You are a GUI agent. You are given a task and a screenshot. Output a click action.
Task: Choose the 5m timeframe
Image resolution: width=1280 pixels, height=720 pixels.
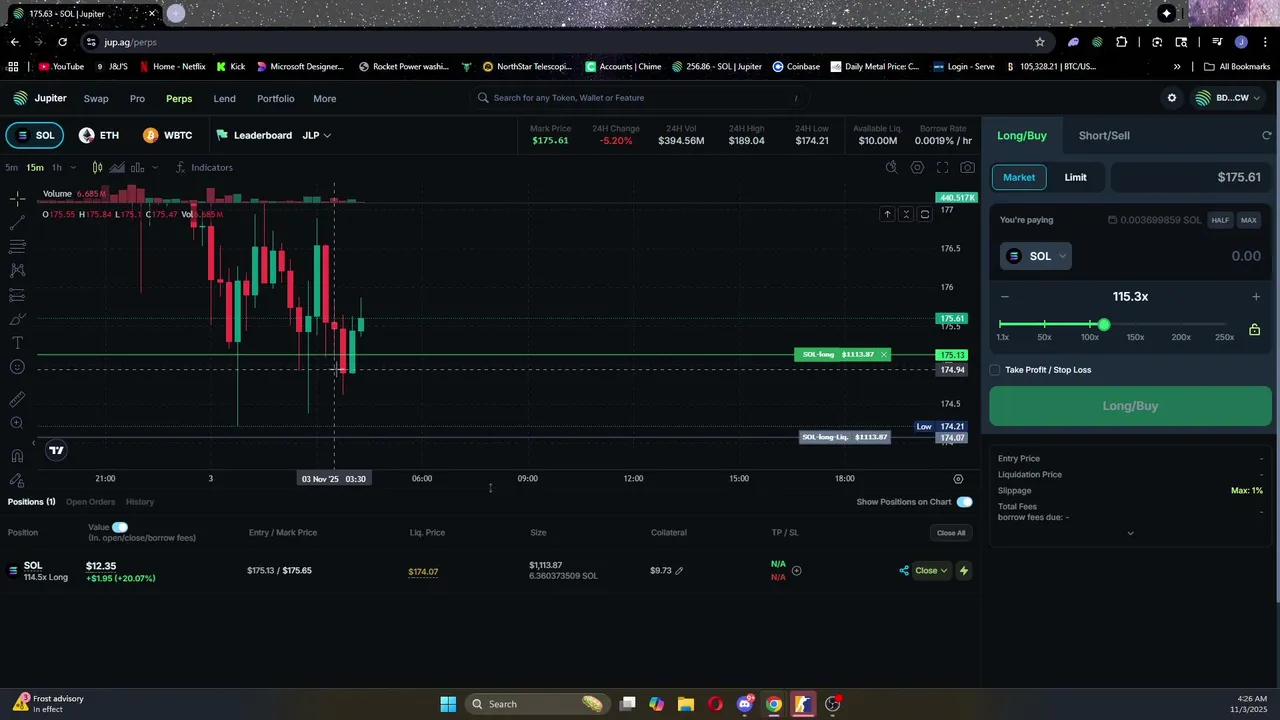11,167
